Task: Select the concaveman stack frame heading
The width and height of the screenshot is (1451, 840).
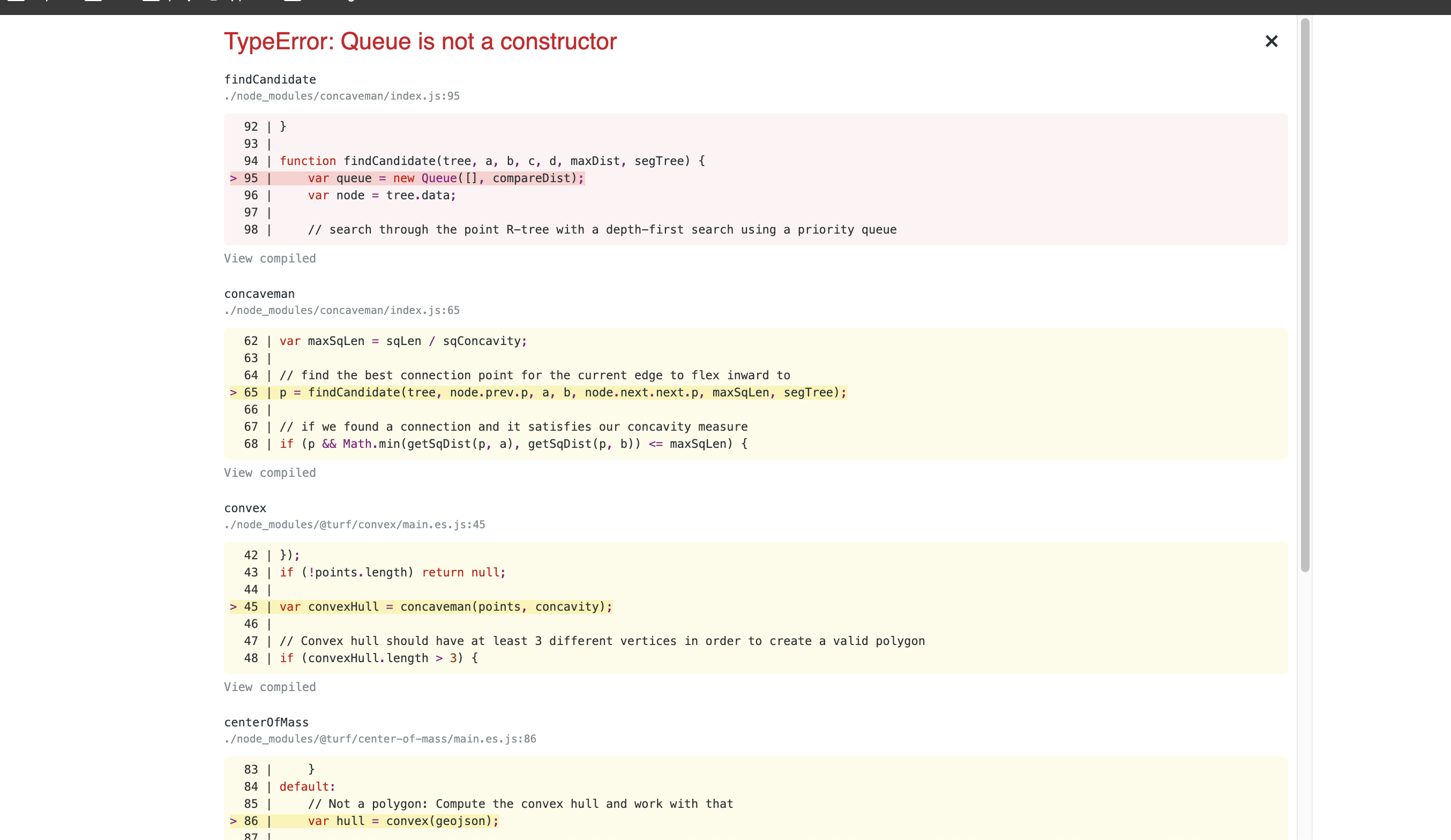Action: [x=259, y=293]
